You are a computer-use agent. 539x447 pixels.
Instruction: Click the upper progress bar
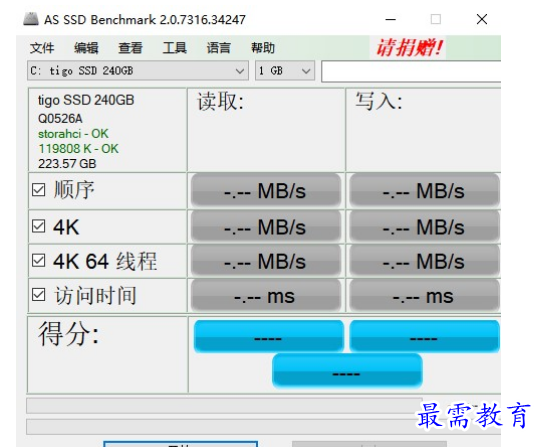pos(224,405)
